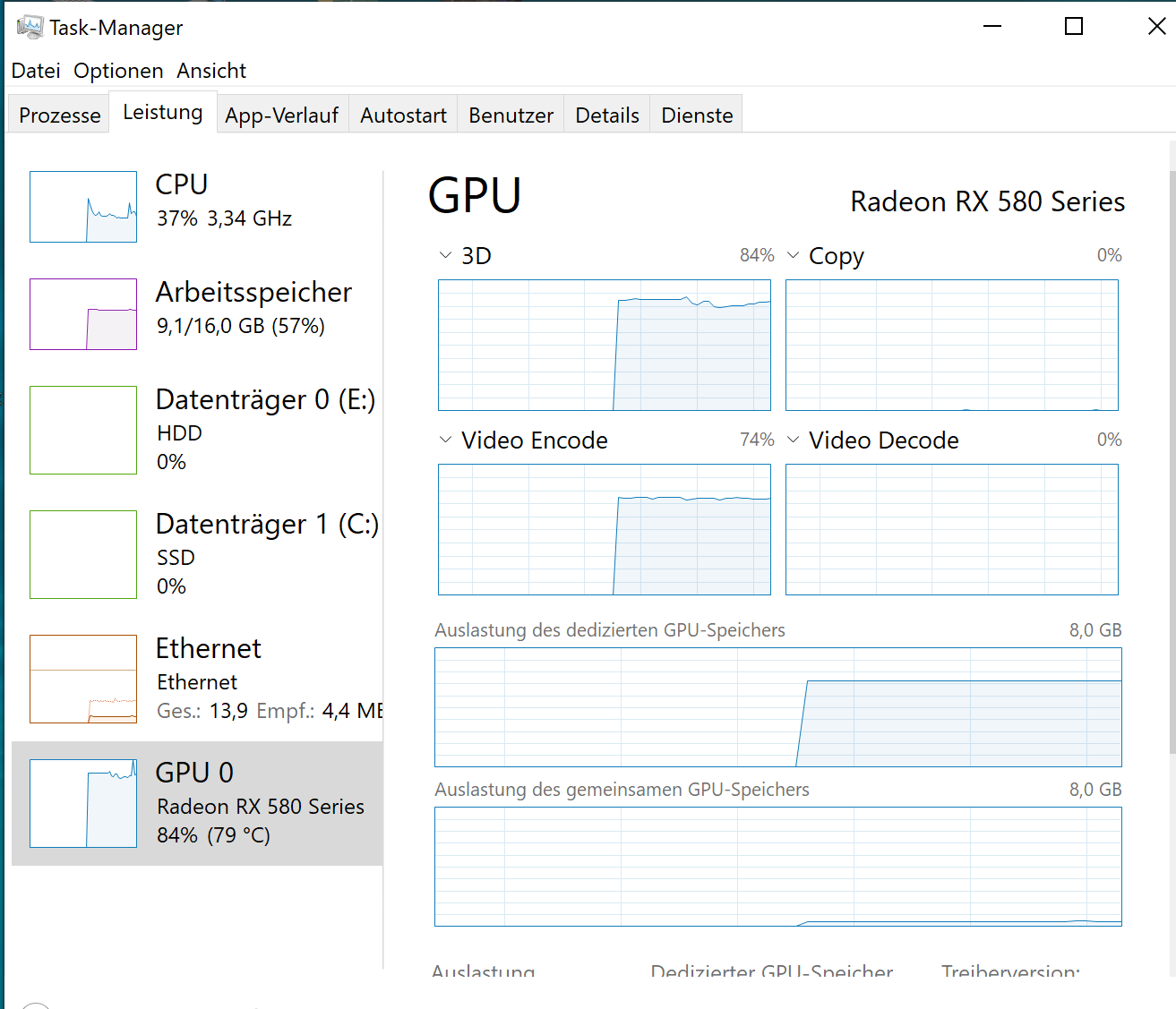
Task: Select the CPU usage mini graph
Action: [x=83, y=207]
